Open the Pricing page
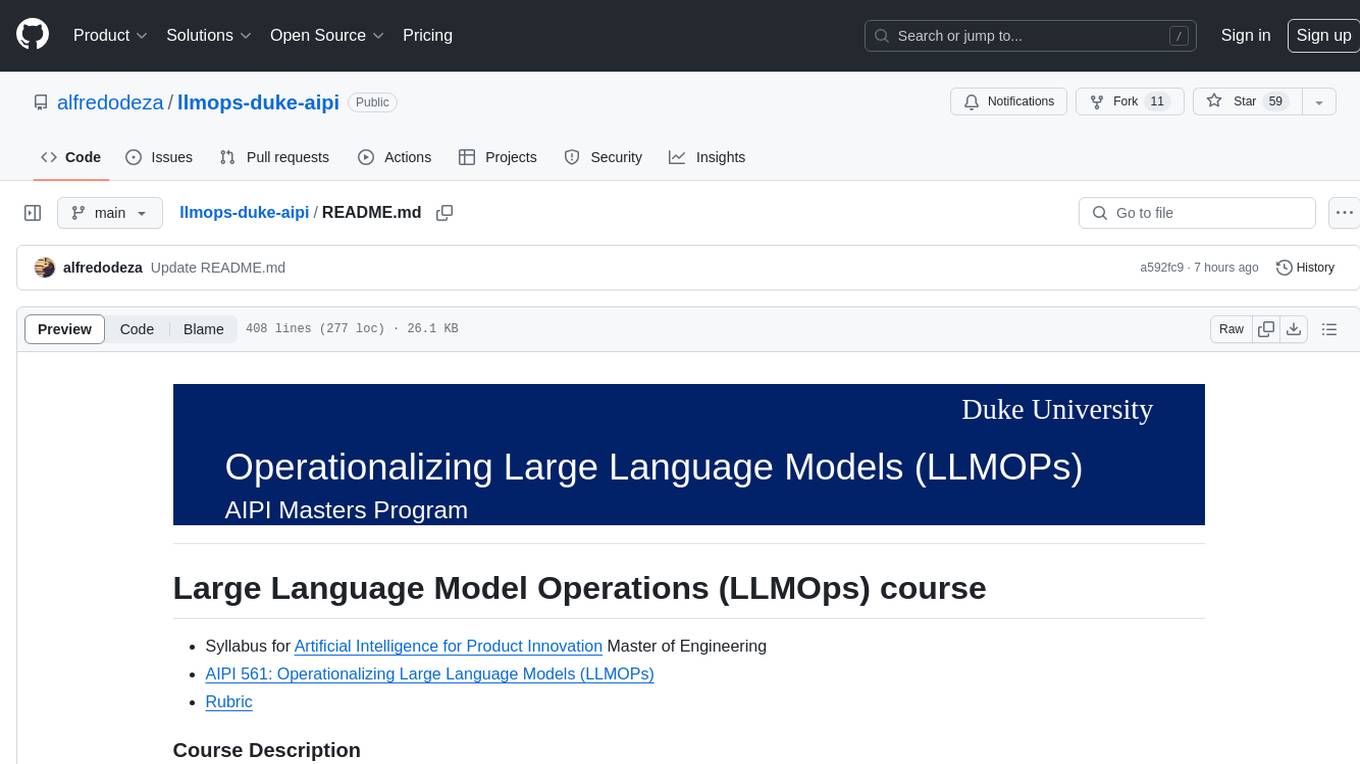 click(x=427, y=35)
